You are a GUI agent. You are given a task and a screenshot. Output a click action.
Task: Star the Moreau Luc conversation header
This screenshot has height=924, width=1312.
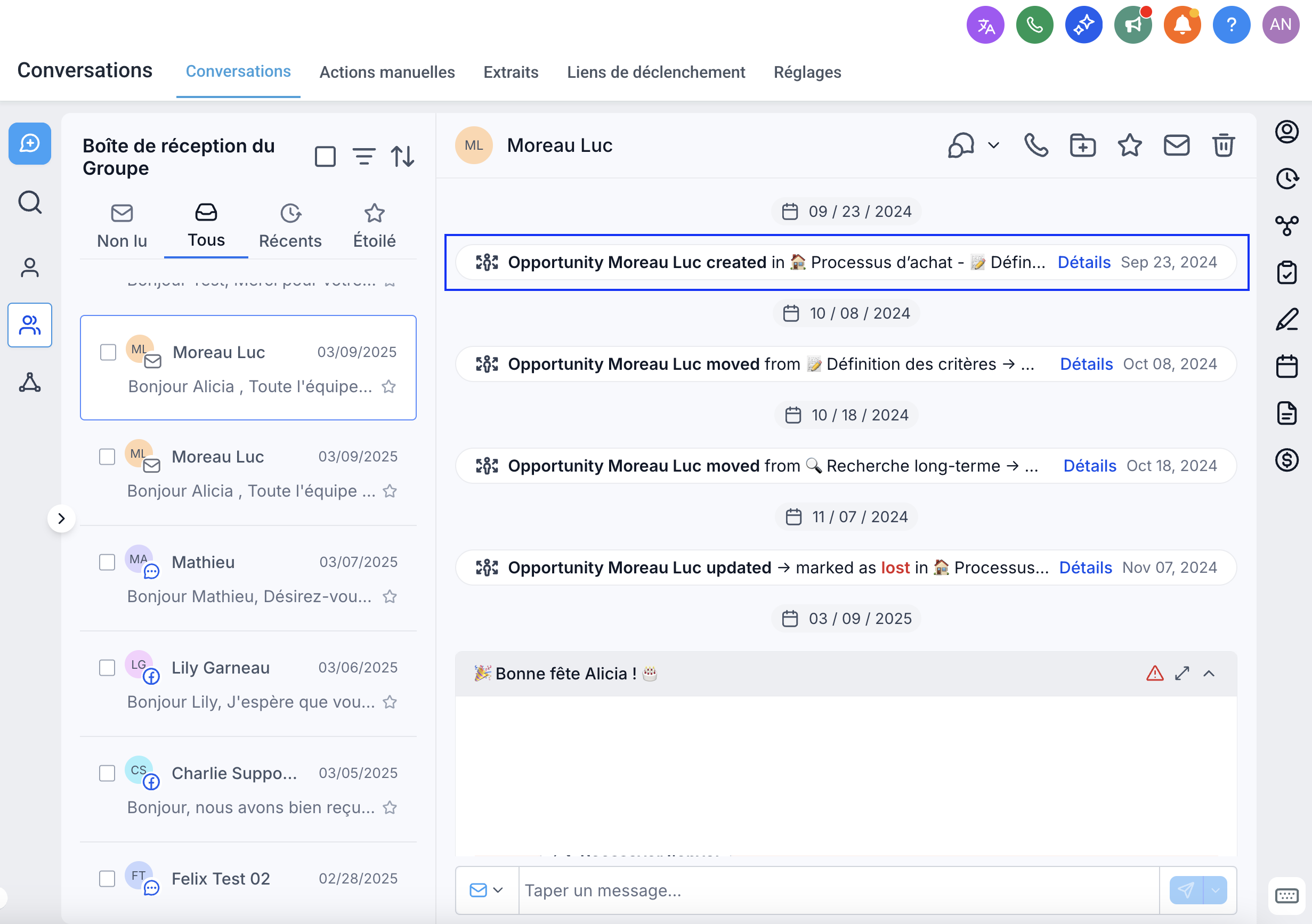1129,145
